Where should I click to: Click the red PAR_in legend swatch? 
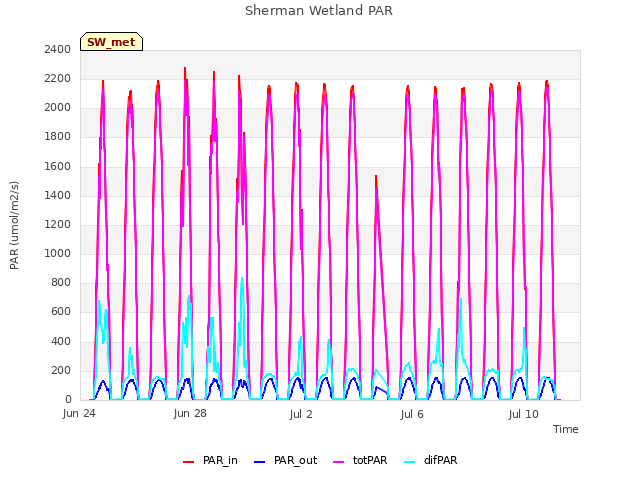[x=188, y=462]
